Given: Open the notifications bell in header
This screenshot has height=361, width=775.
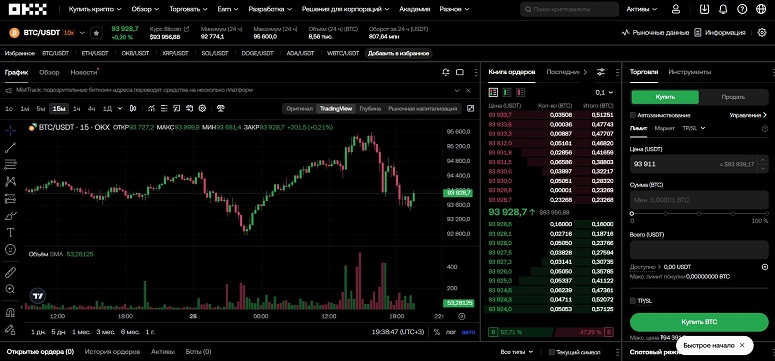Looking at the screenshot, I should coord(723,9).
